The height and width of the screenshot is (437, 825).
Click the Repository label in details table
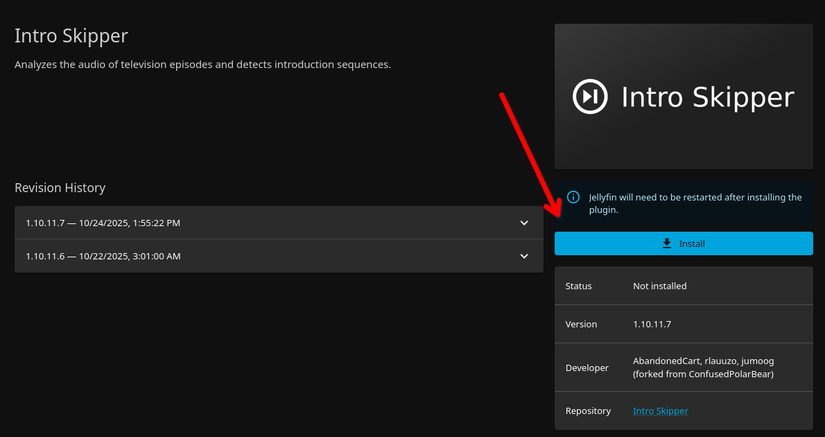coord(587,411)
